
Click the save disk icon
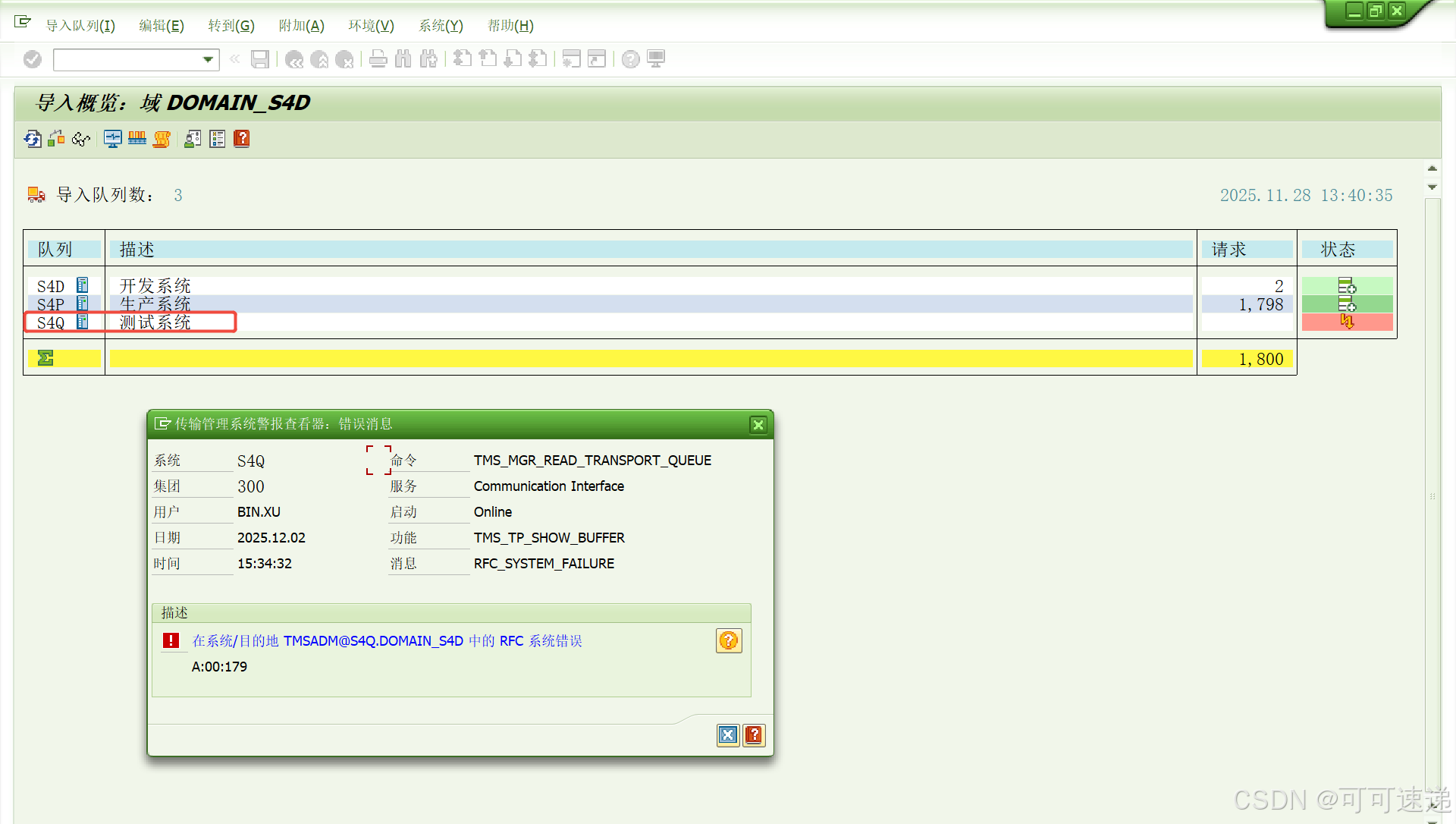[260, 59]
